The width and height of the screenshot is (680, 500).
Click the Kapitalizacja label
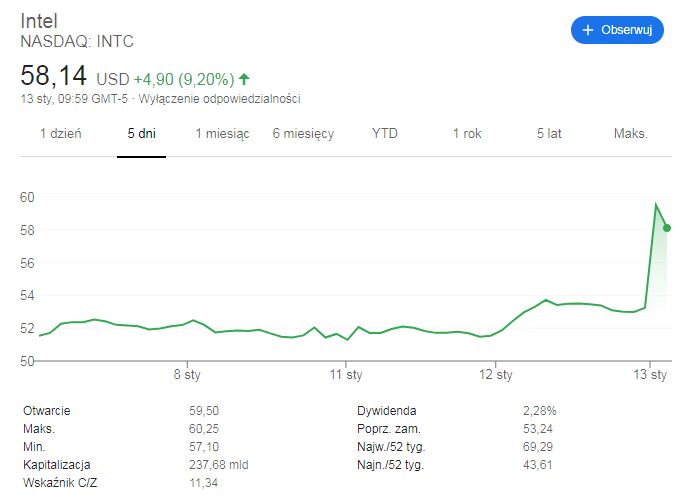tap(57, 465)
